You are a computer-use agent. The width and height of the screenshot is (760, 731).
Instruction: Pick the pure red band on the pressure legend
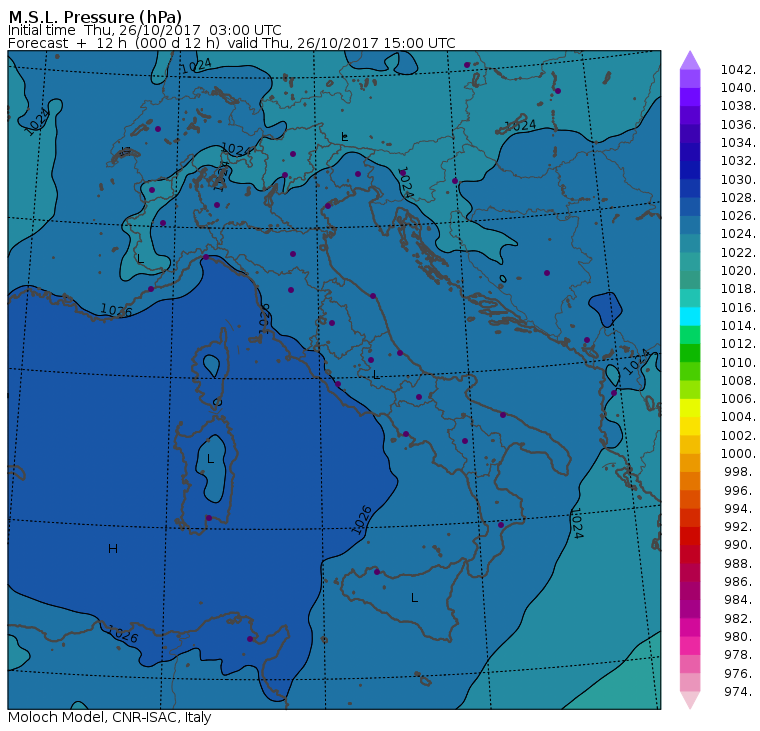[690, 536]
